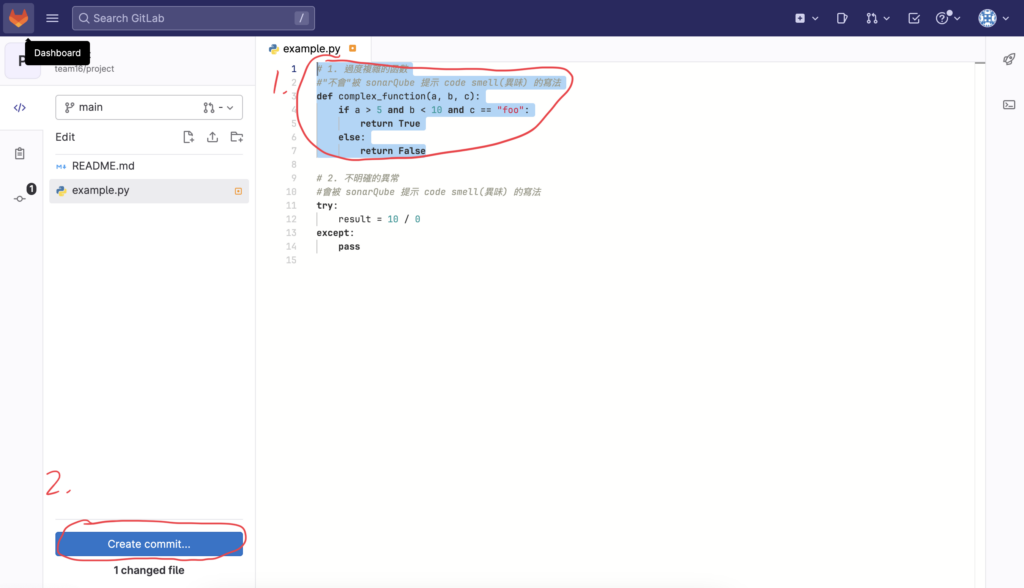1024x588 pixels.
Task: Open the user avatar menu
Action: pos(991,18)
